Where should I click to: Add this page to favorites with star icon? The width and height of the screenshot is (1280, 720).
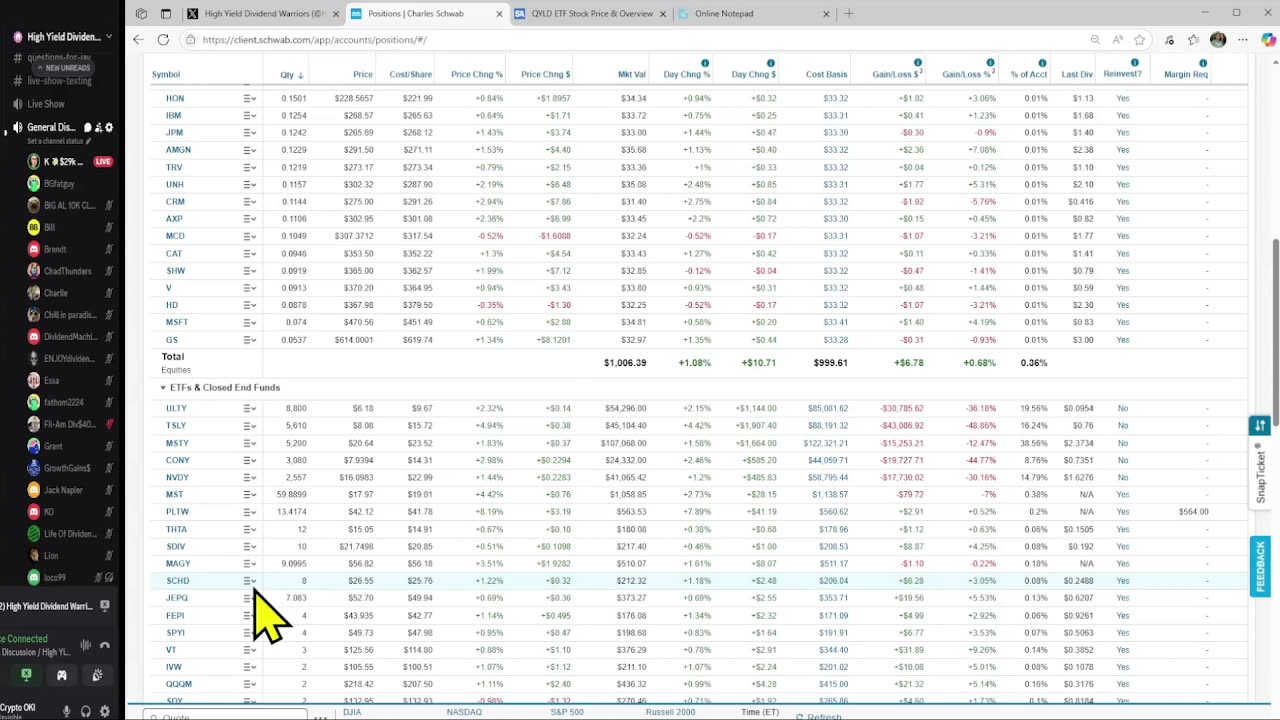[1139, 40]
